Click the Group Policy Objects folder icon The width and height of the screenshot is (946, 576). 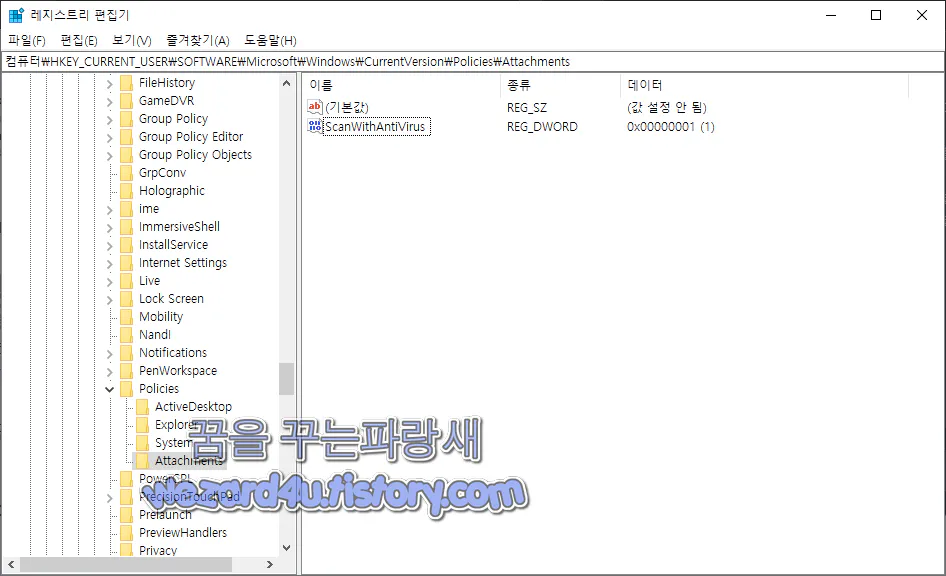126,155
